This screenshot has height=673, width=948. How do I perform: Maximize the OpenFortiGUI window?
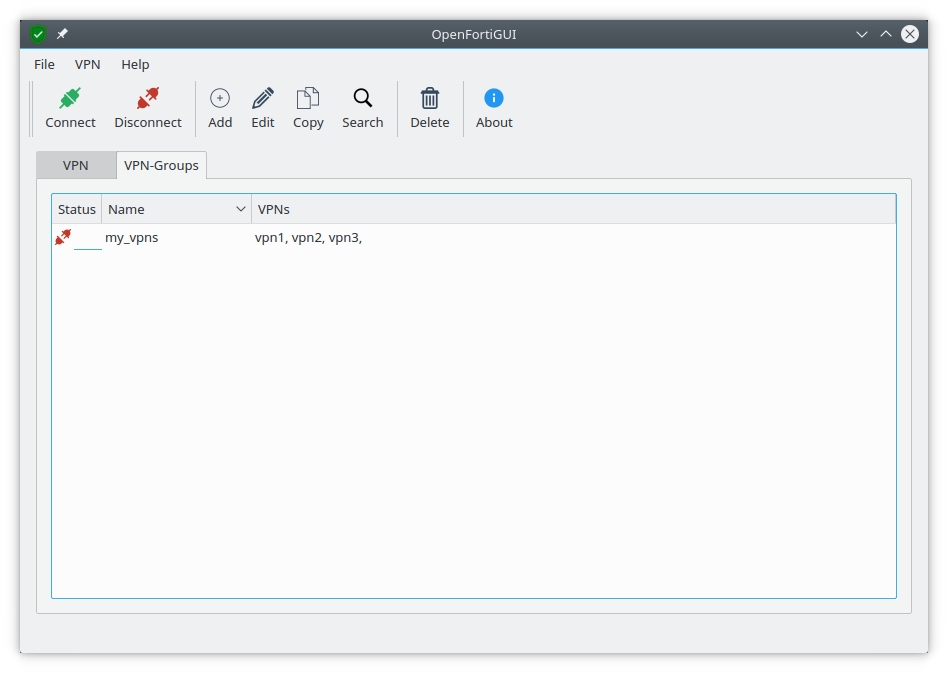[x=886, y=34]
